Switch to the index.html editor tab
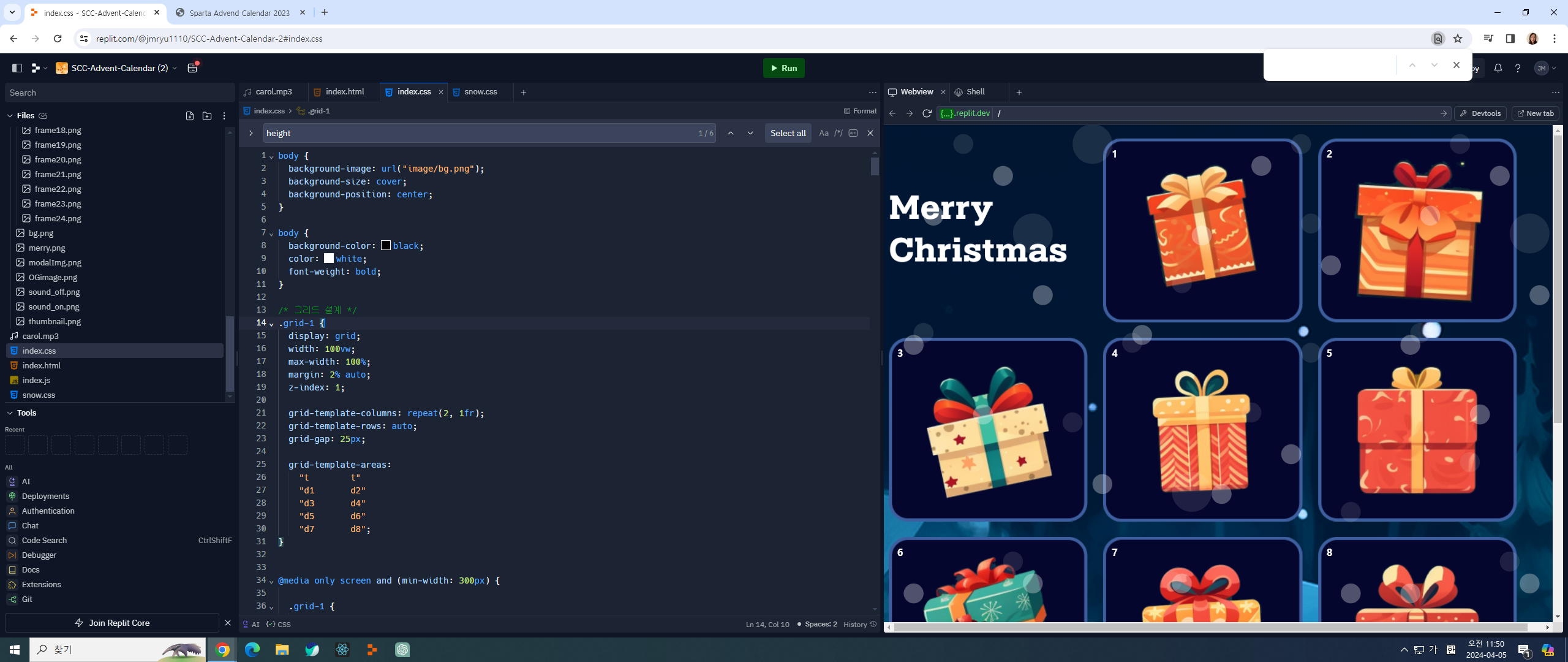1568x662 pixels. pos(344,92)
